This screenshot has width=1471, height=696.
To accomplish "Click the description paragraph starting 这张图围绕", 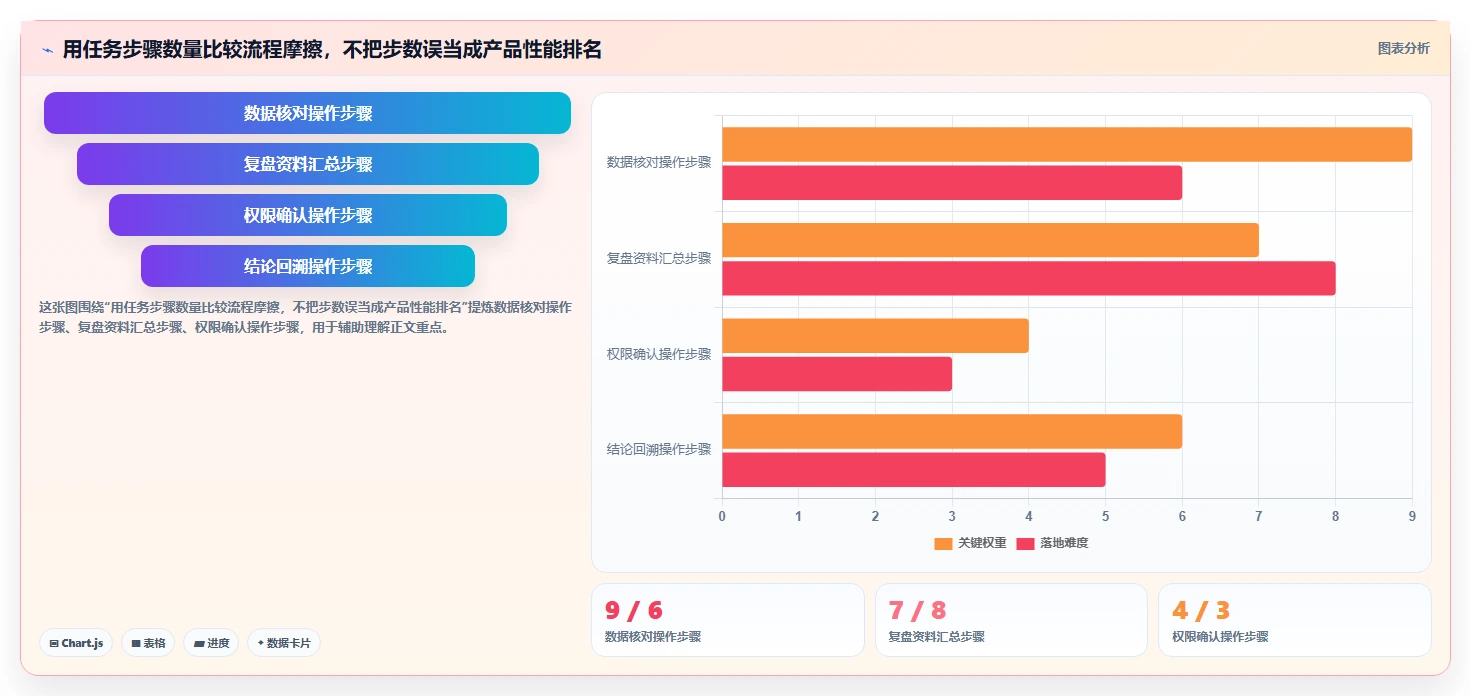I will pos(305,317).
